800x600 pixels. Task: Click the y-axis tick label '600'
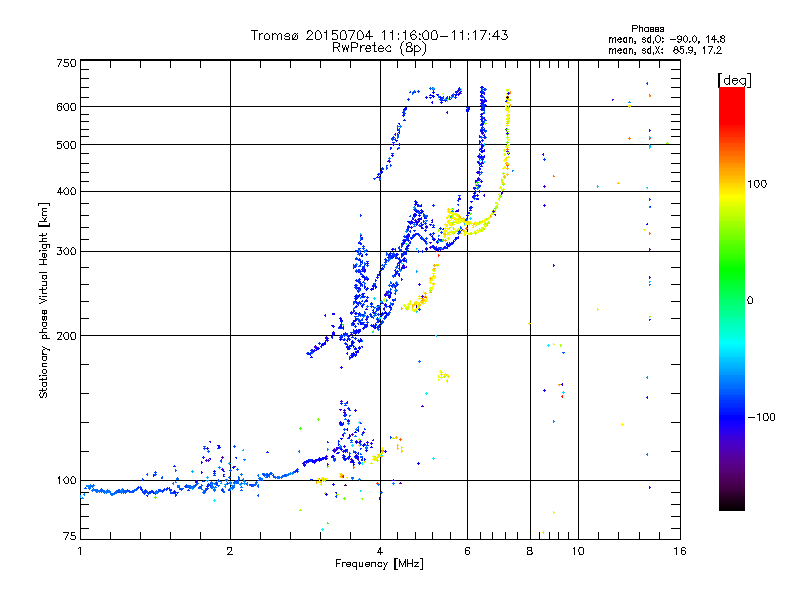66,107
